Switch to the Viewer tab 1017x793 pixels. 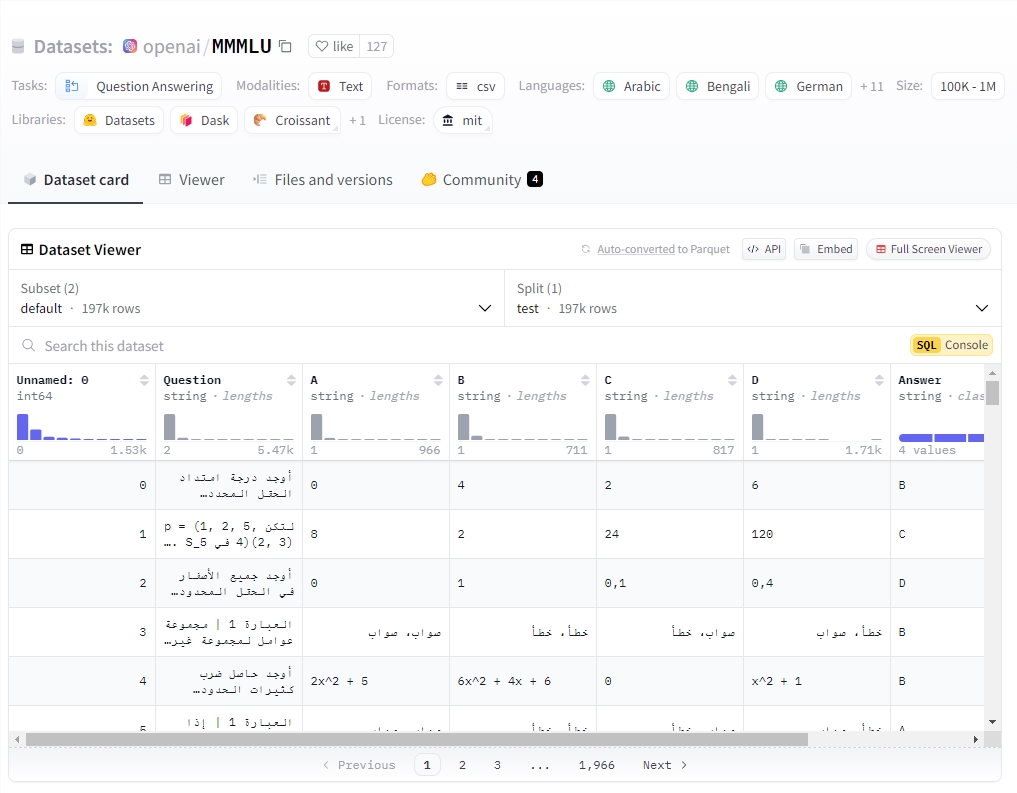click(191, 180)
